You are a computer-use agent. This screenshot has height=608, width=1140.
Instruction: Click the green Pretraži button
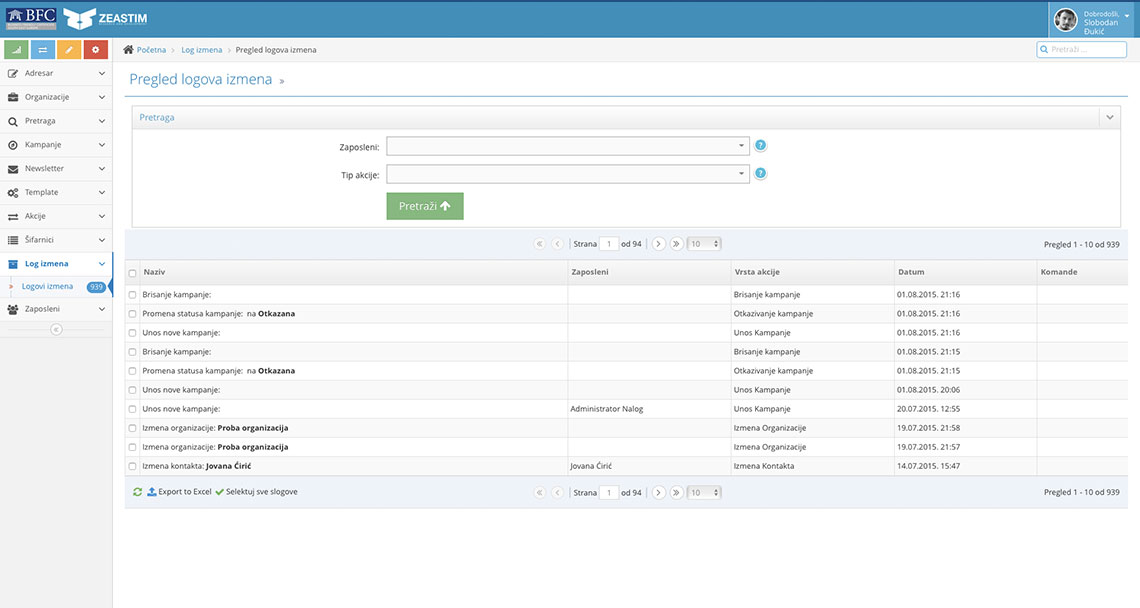point(425,206)
